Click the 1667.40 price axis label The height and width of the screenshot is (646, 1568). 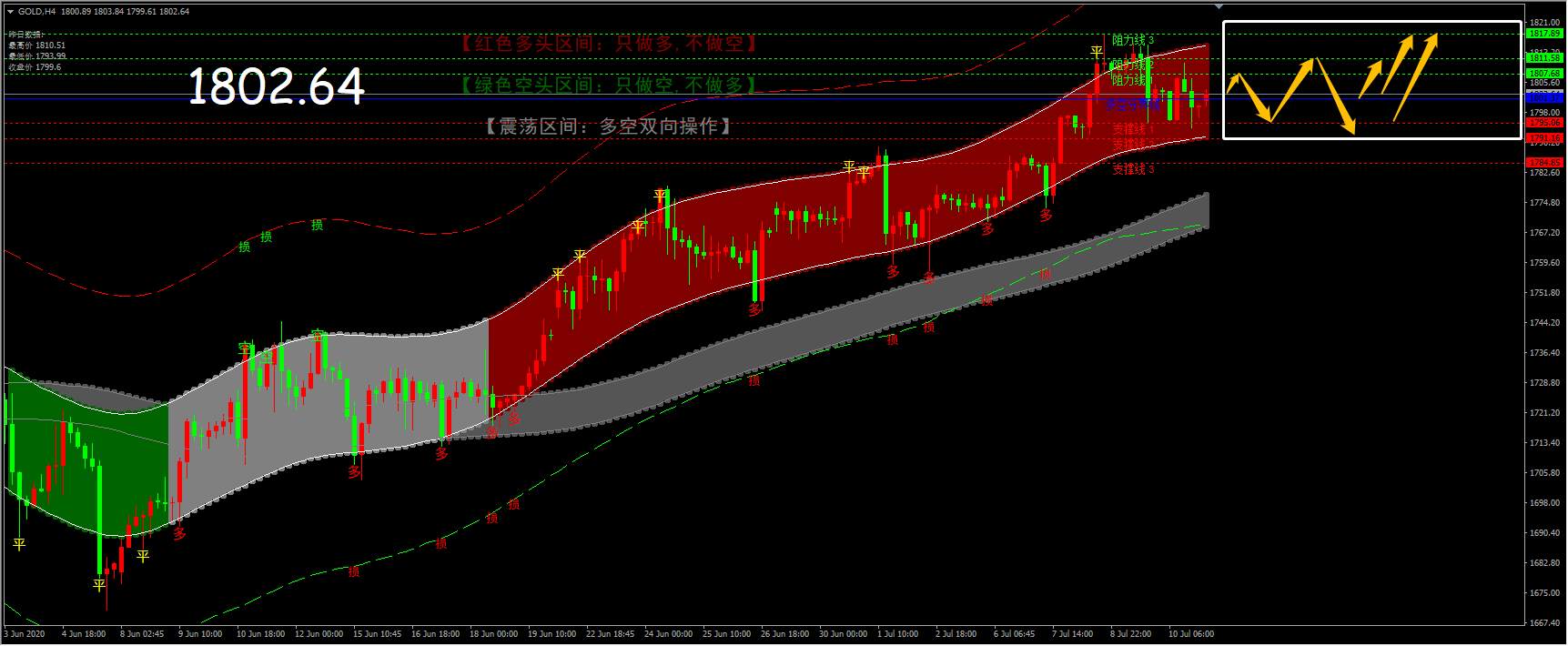1546,623
